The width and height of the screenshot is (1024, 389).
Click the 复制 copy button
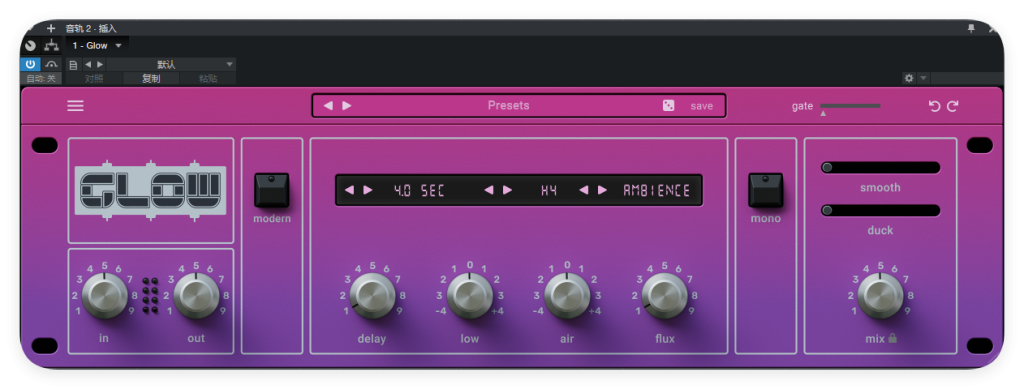[x=151, y=78]
